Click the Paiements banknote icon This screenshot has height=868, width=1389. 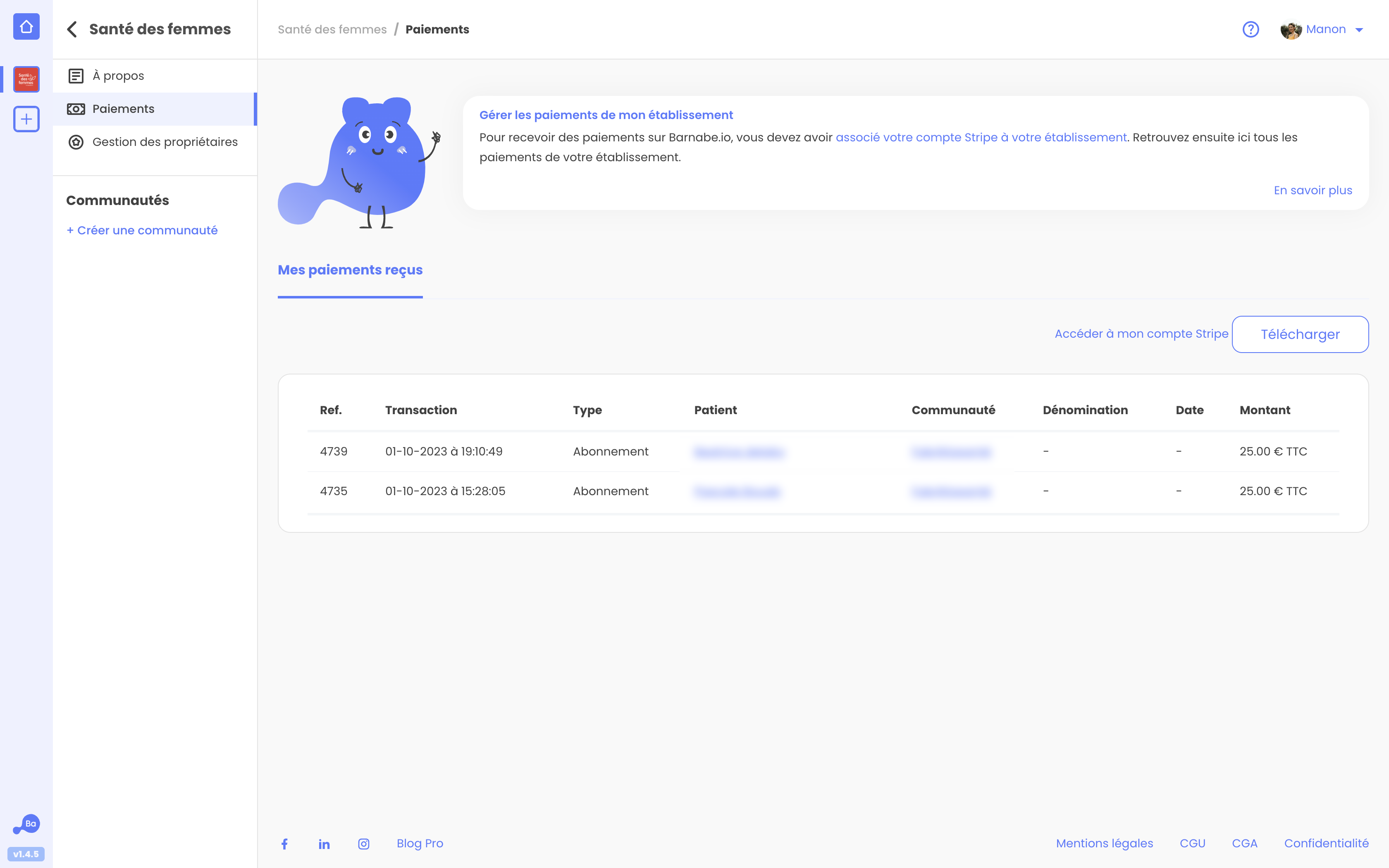coord(76,109)
